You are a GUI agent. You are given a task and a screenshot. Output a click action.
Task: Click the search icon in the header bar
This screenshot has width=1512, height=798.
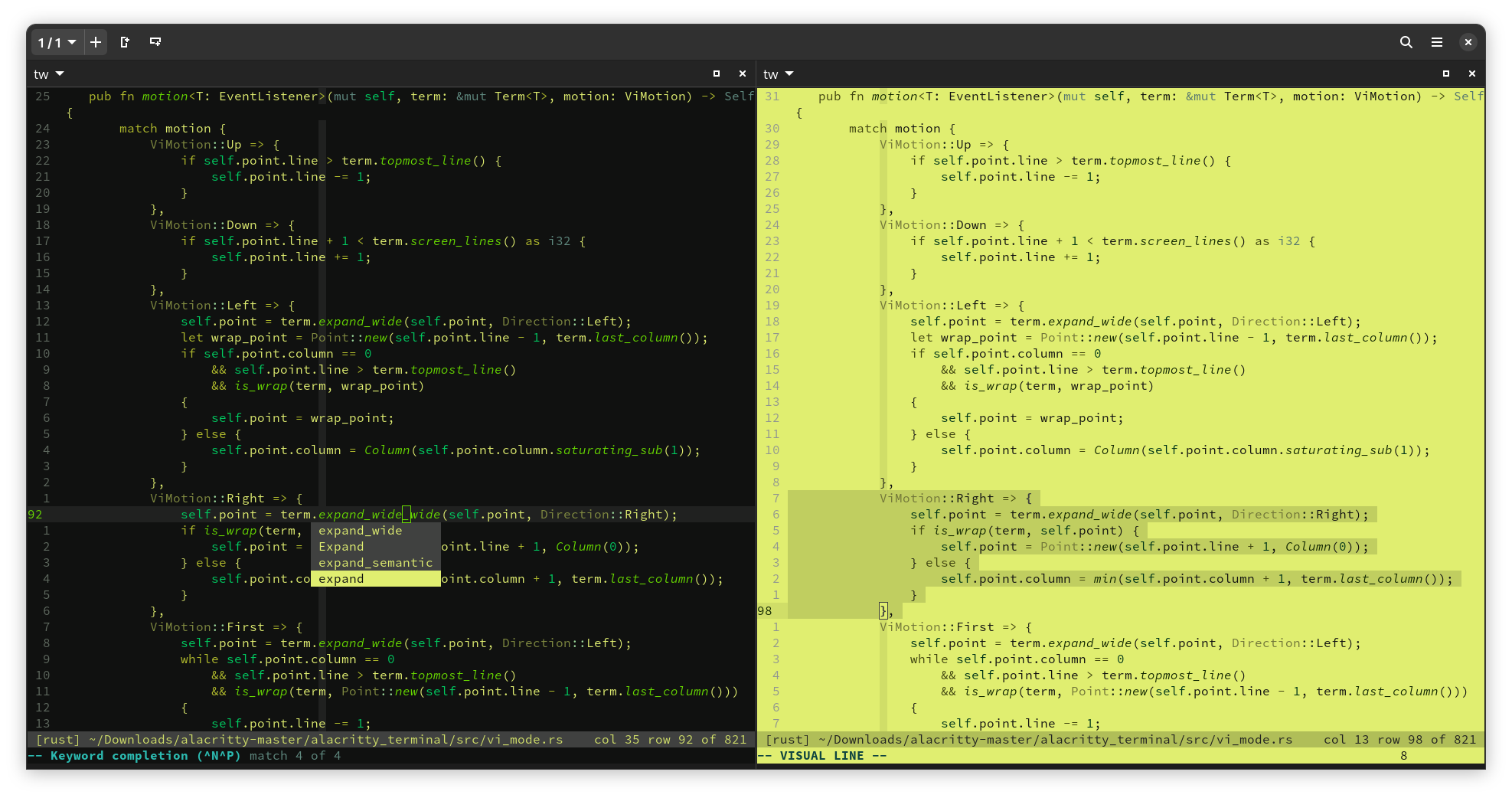(1406, 42)
